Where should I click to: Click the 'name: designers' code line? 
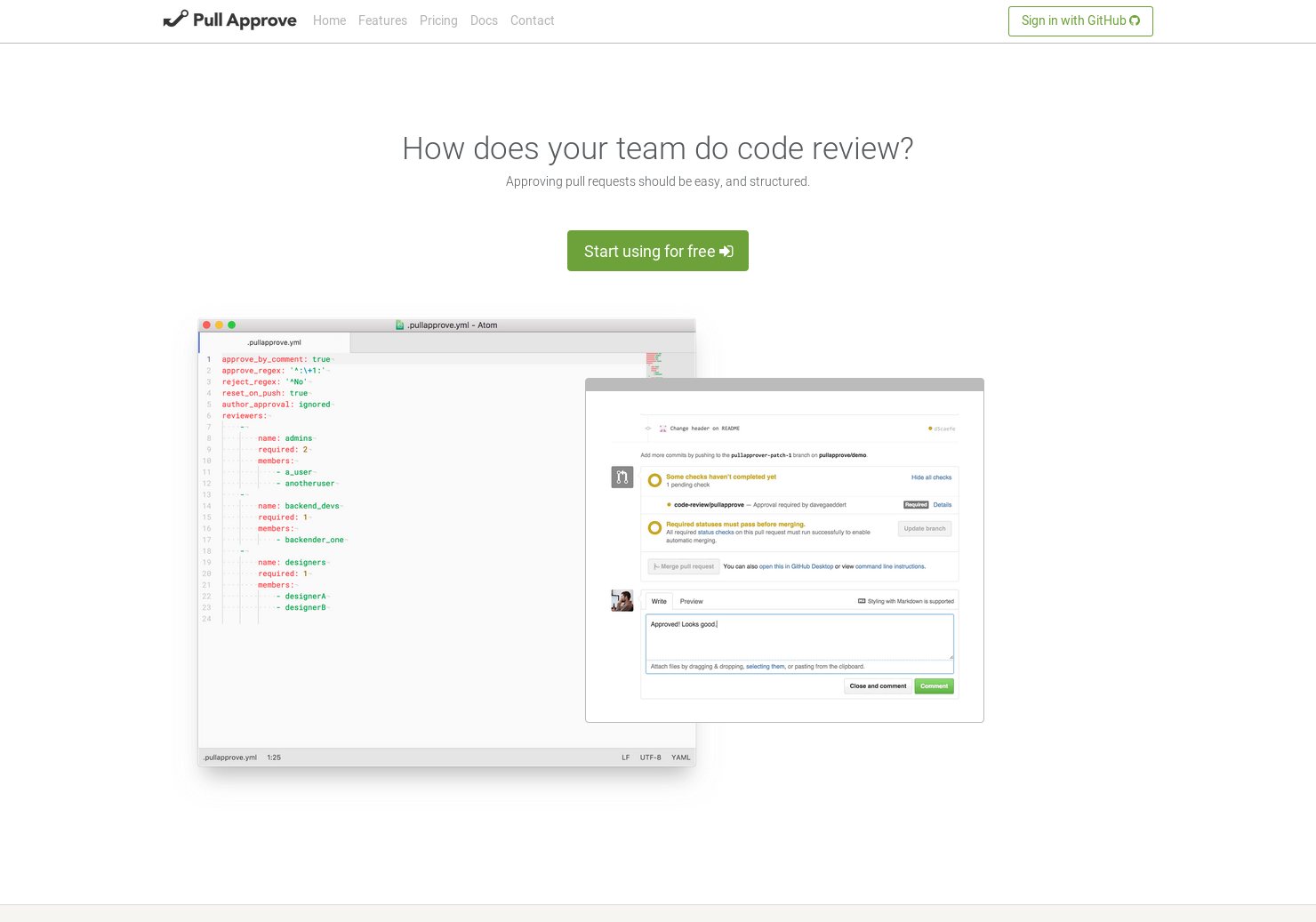pos(292,563)
